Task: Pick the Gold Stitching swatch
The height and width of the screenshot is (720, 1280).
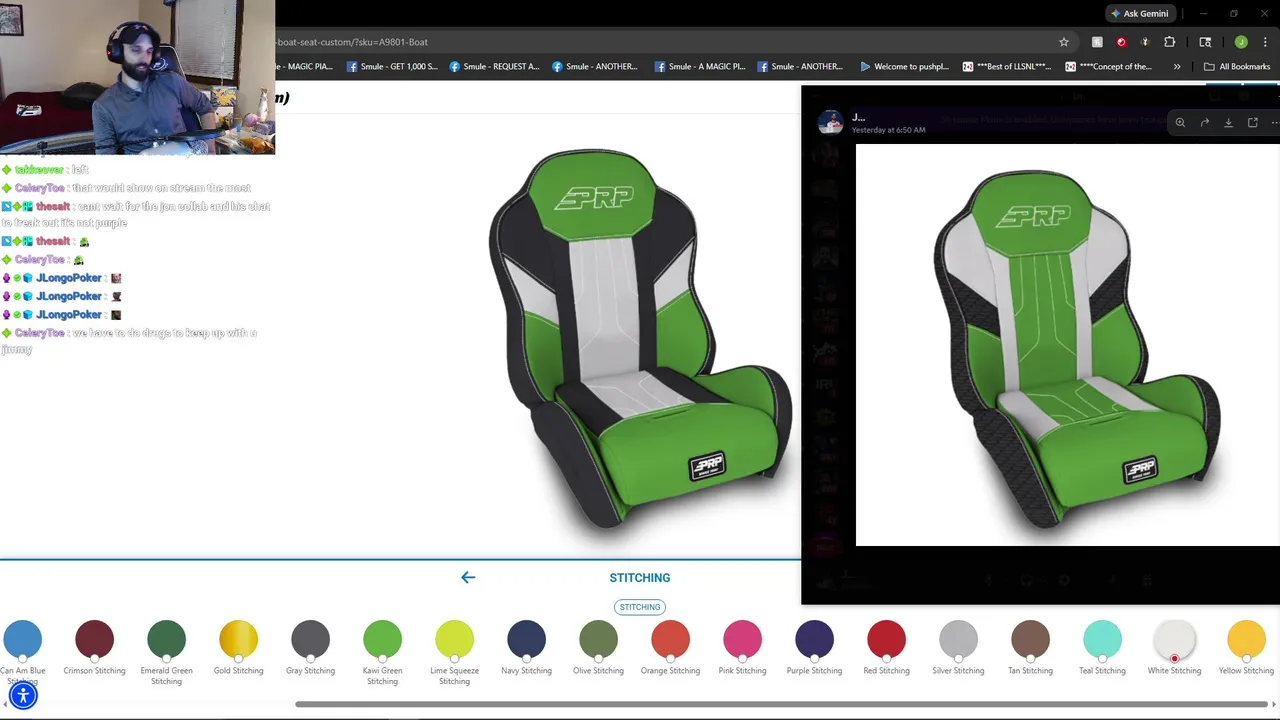Action: coord(238,640)
